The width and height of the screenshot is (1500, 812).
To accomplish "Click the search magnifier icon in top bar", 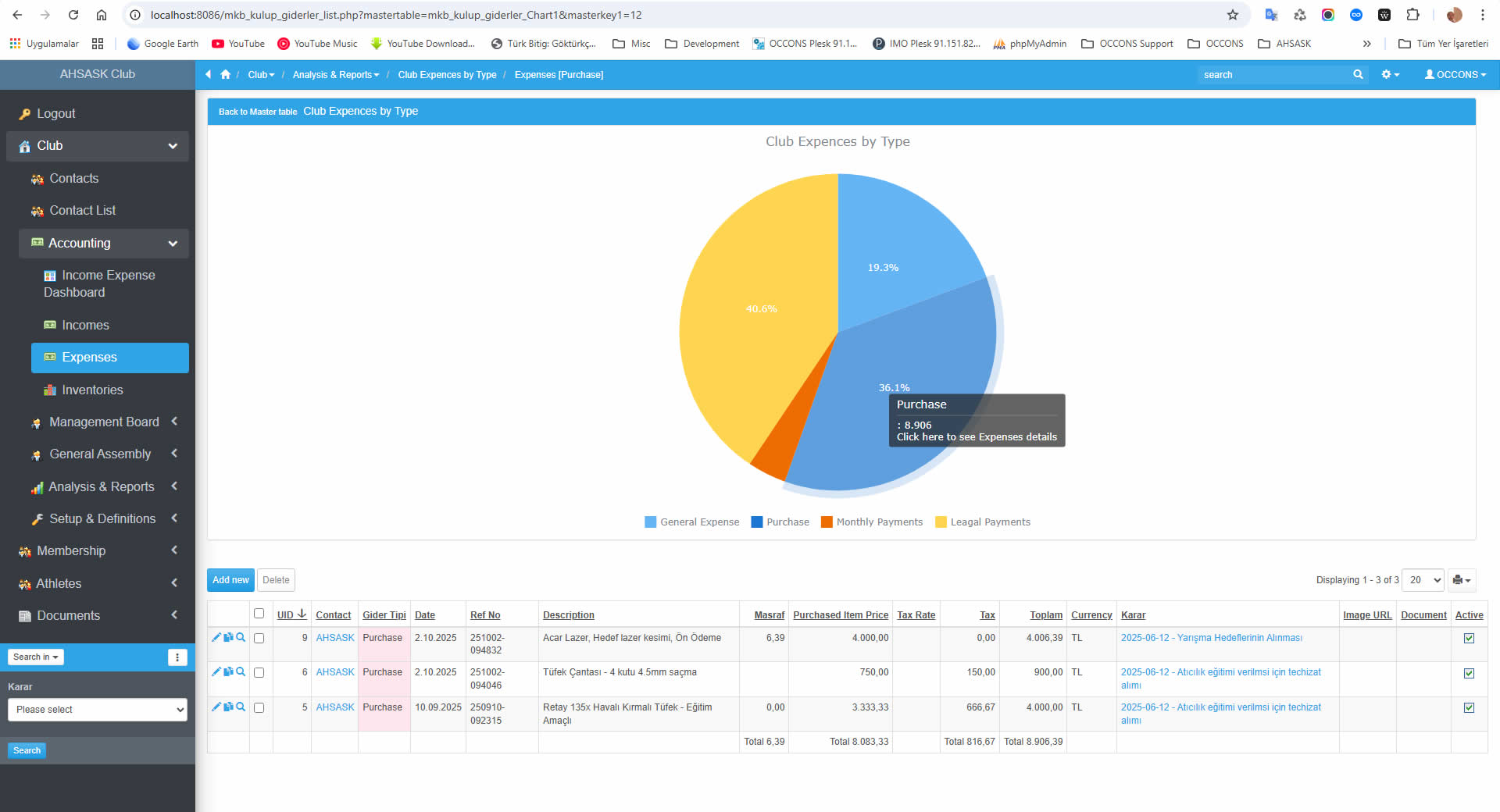I will [1358, 74].
